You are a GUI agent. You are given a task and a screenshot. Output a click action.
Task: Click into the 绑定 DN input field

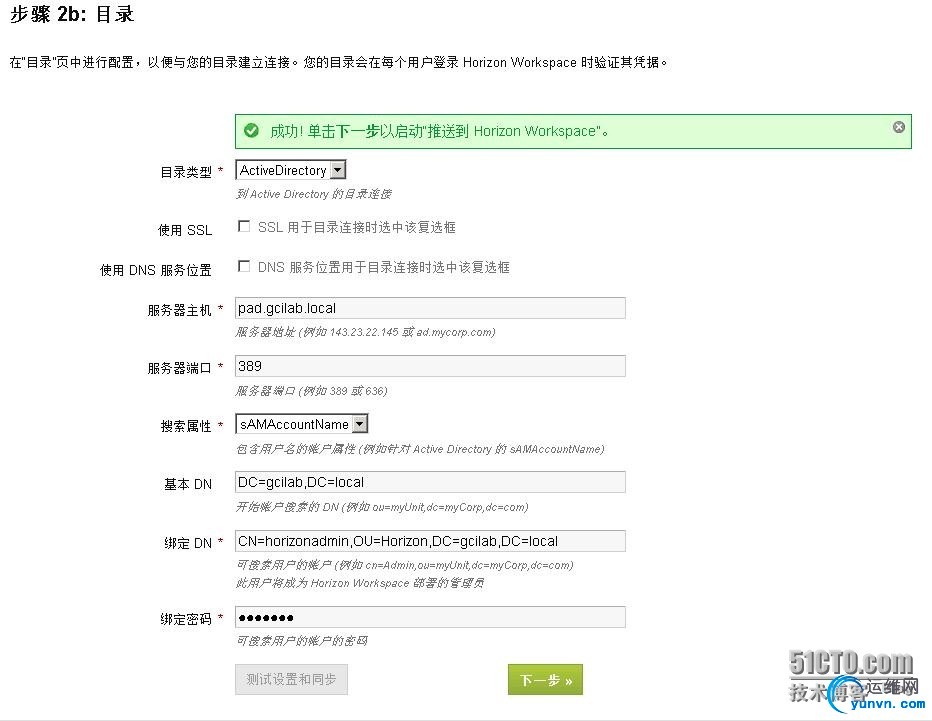coord(430,541)
